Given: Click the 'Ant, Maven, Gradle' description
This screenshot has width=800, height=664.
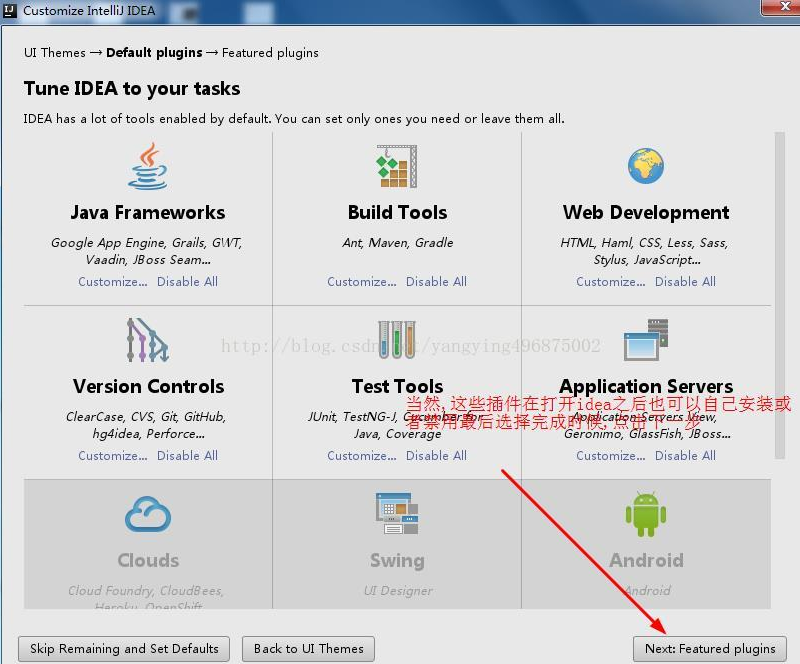Looking at the screenshot, I should point(398,242).
